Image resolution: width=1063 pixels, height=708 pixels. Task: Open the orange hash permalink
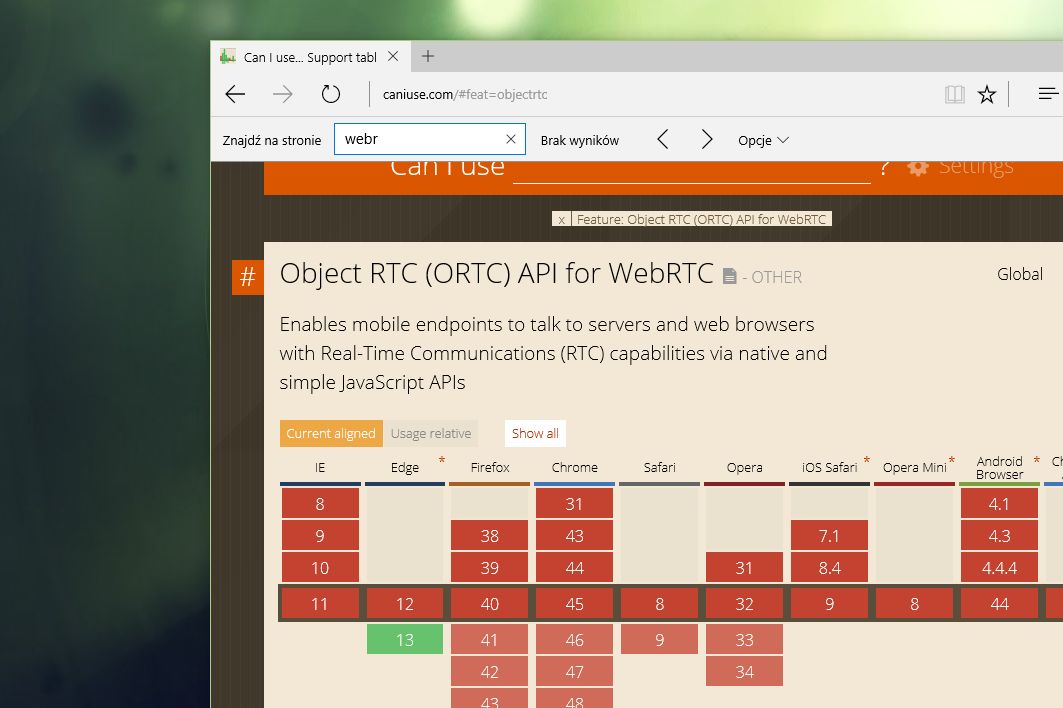(x=247, y=277)
